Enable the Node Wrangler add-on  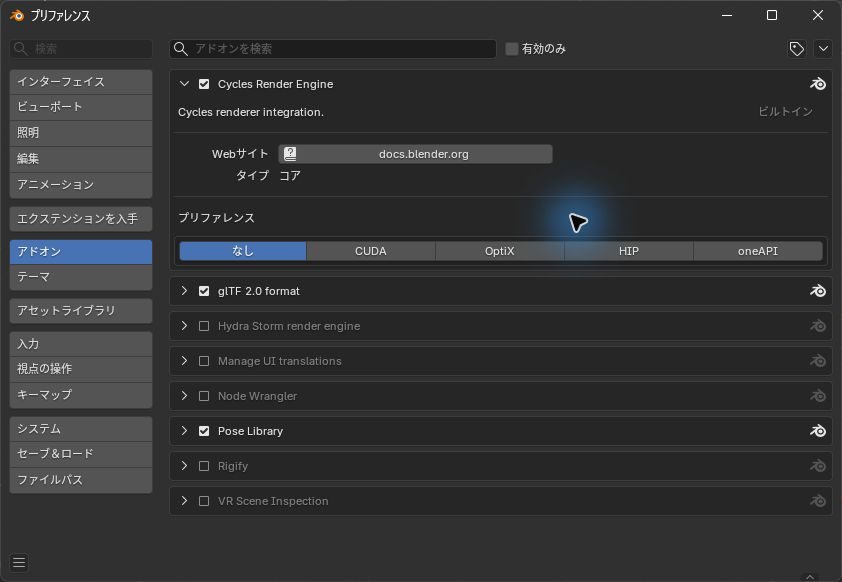[204, 396]
